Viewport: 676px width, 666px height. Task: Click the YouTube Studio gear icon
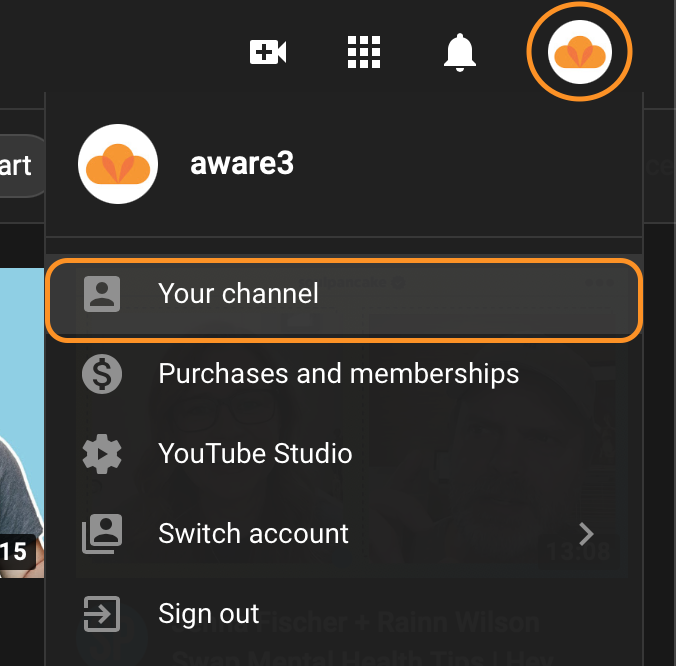[102, 453]
